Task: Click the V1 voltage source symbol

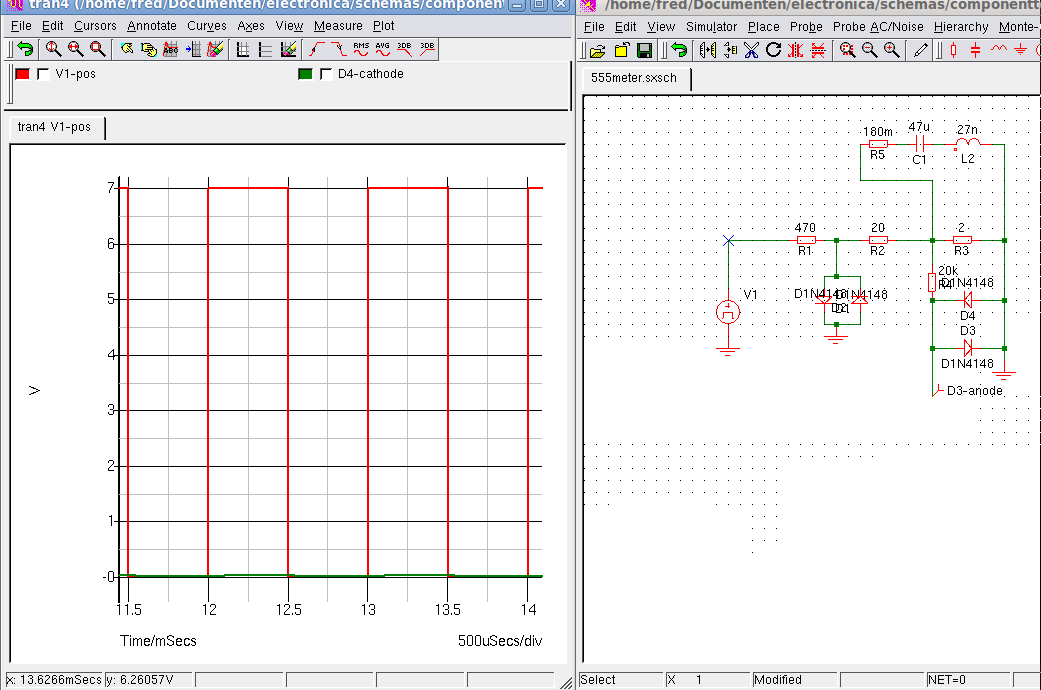Action: point(728,311)
